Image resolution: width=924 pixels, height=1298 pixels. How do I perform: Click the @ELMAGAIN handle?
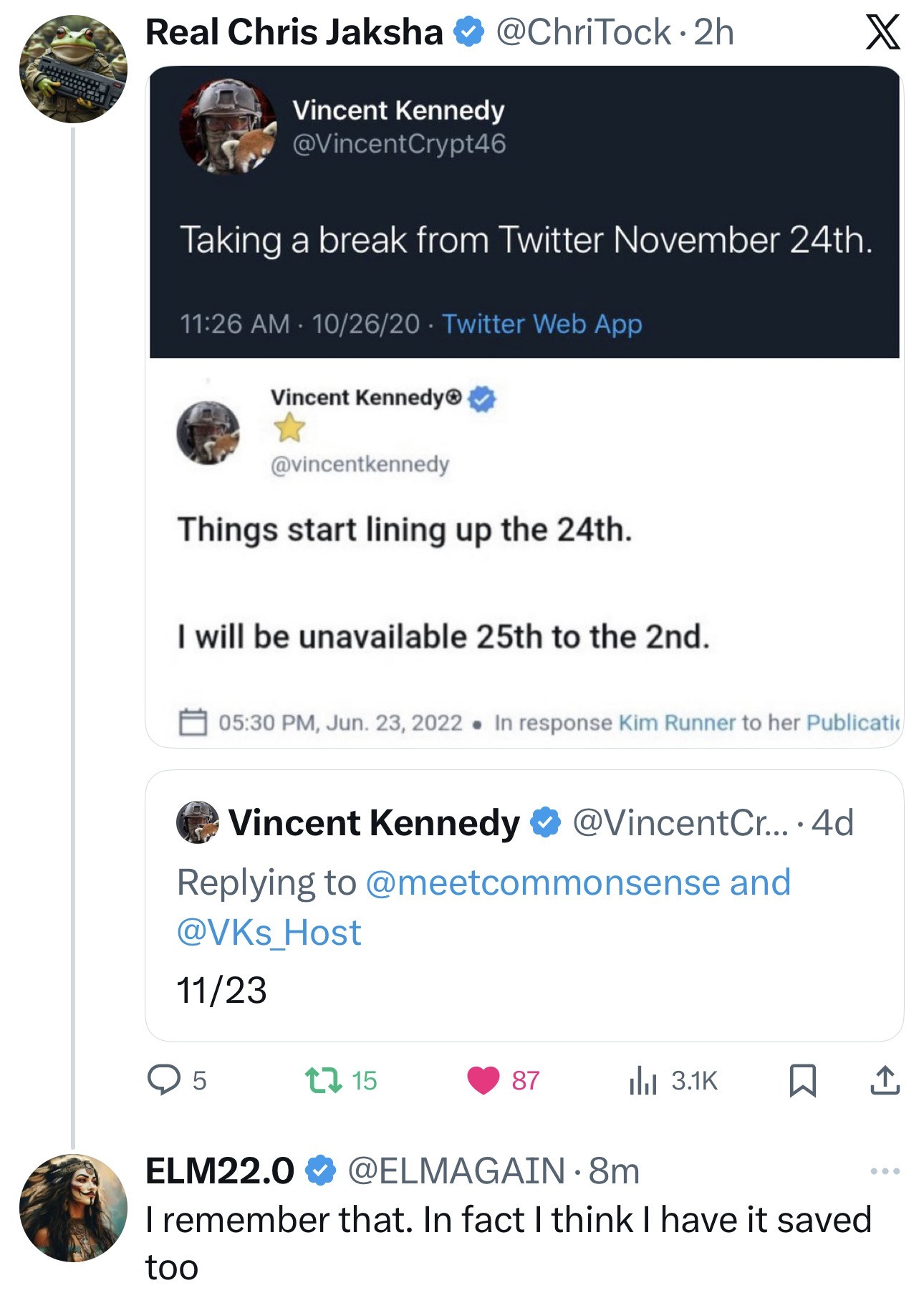(456, 1171)
